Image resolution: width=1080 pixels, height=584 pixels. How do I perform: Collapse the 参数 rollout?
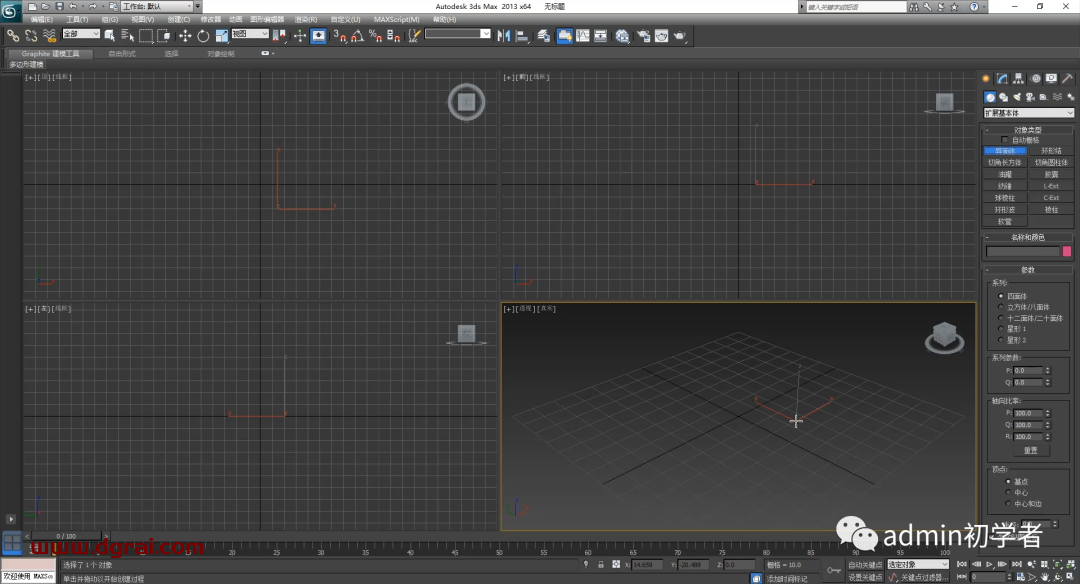(x=1028, y=270)
